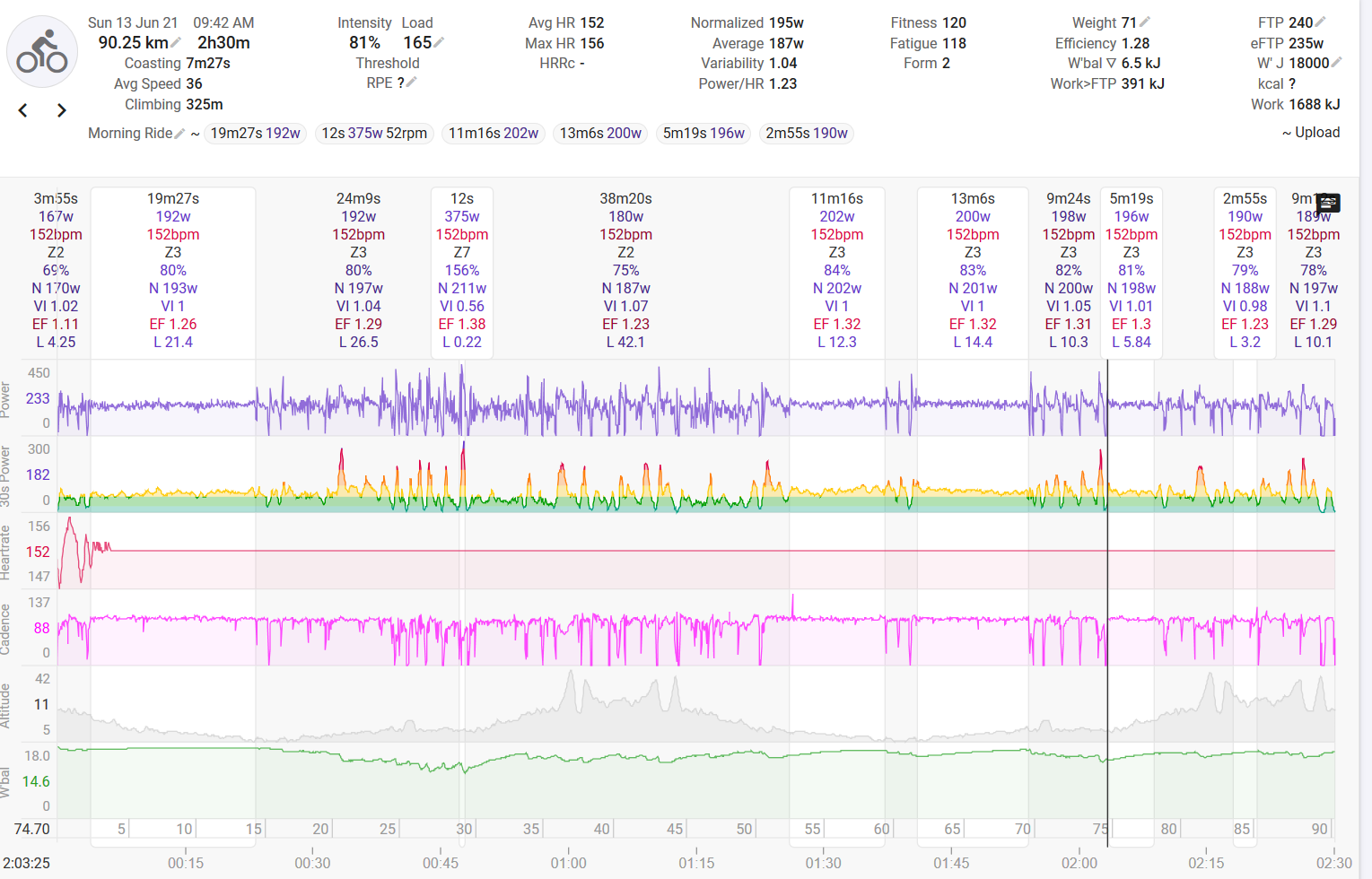This screenshot has height=879, width=1372.
Task: Go to the previous activity arrow
Action: click(23, 110)
